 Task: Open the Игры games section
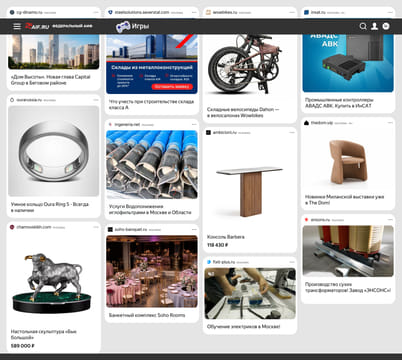click(x=132, y=26)
